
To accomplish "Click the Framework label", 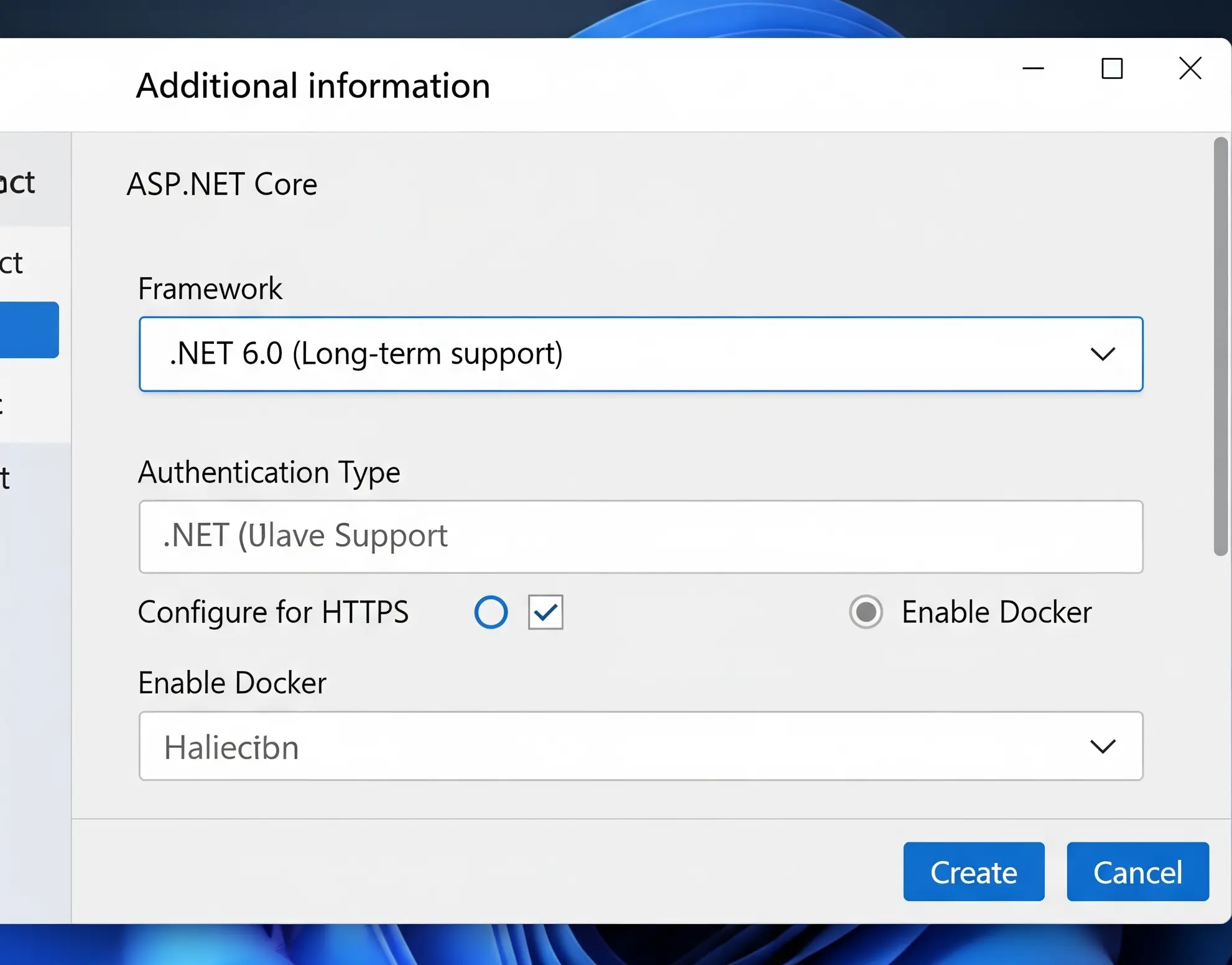I will (x=210, y=289).
